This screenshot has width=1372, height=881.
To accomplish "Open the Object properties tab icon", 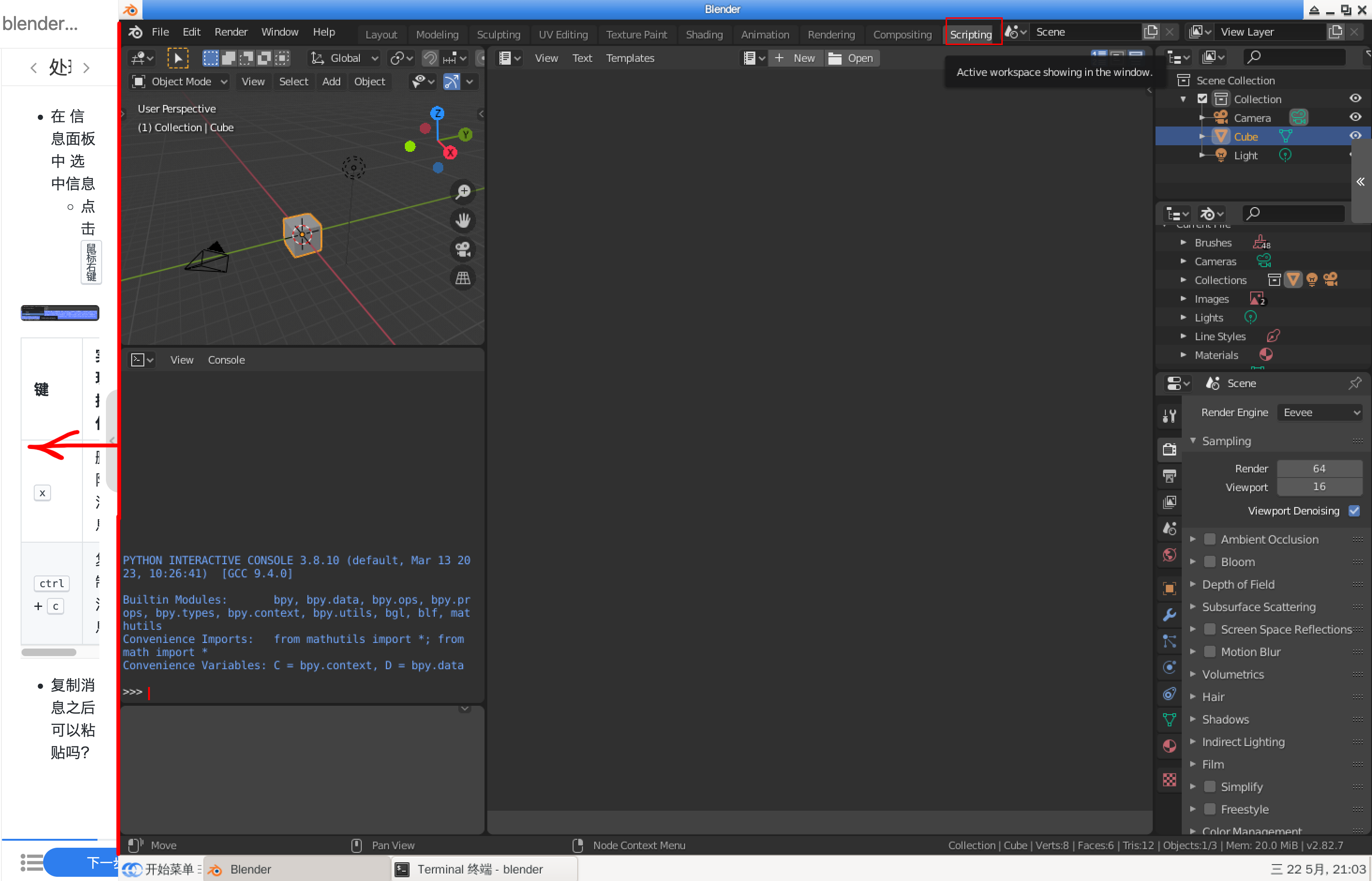I will [x=1170, y=588].
